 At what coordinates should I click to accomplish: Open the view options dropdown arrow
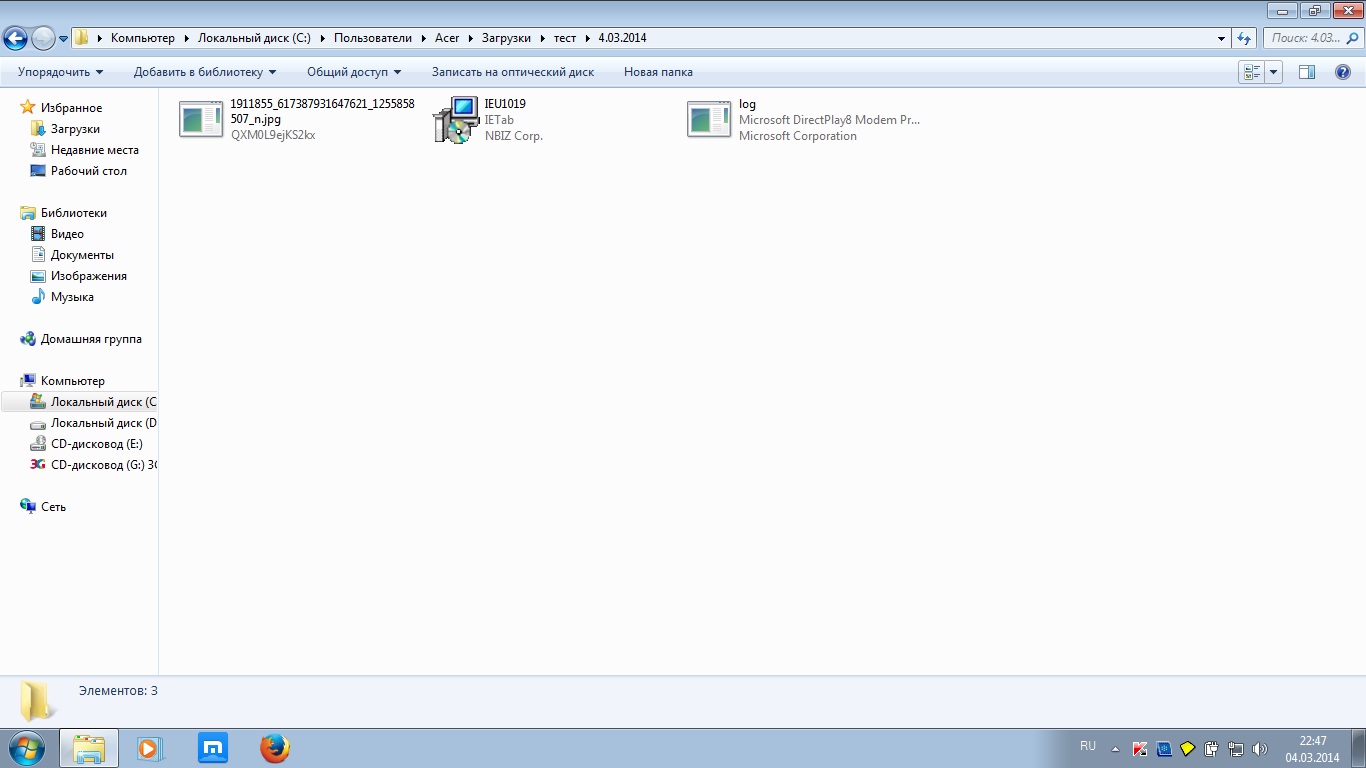pyautogui.click(x=1273, y=72)
